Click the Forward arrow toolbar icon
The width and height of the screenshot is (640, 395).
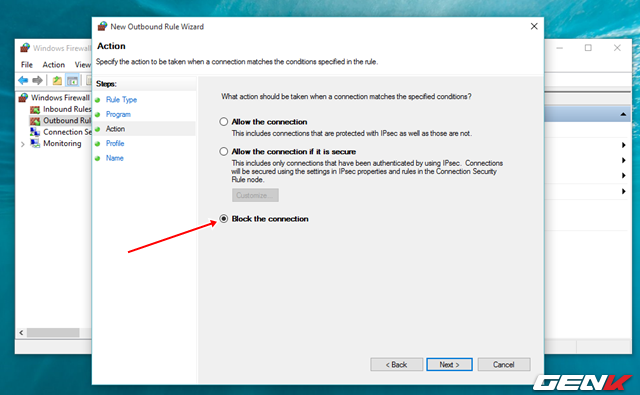tap(38, 80)
